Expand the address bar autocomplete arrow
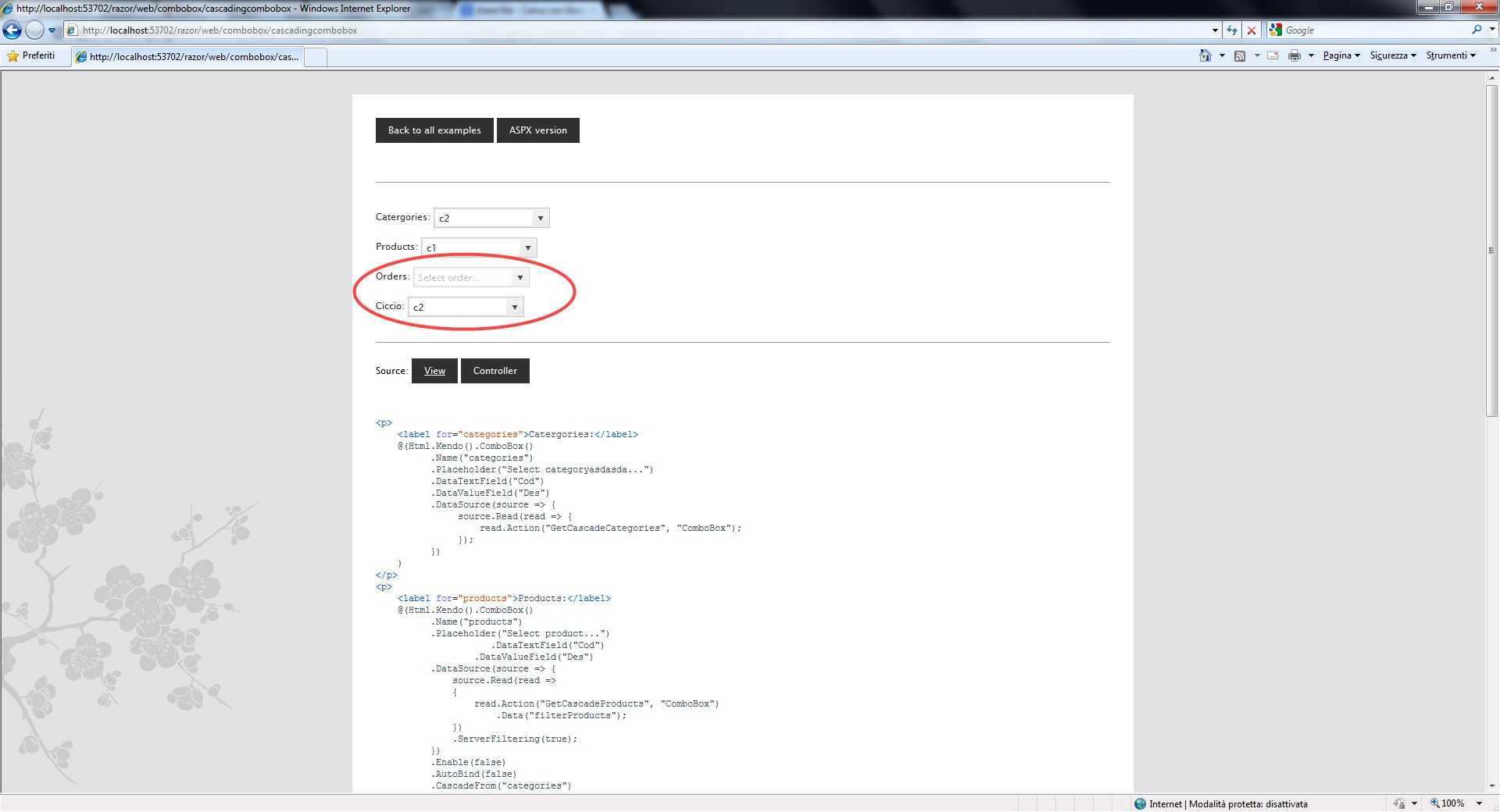 point(1215,30)
